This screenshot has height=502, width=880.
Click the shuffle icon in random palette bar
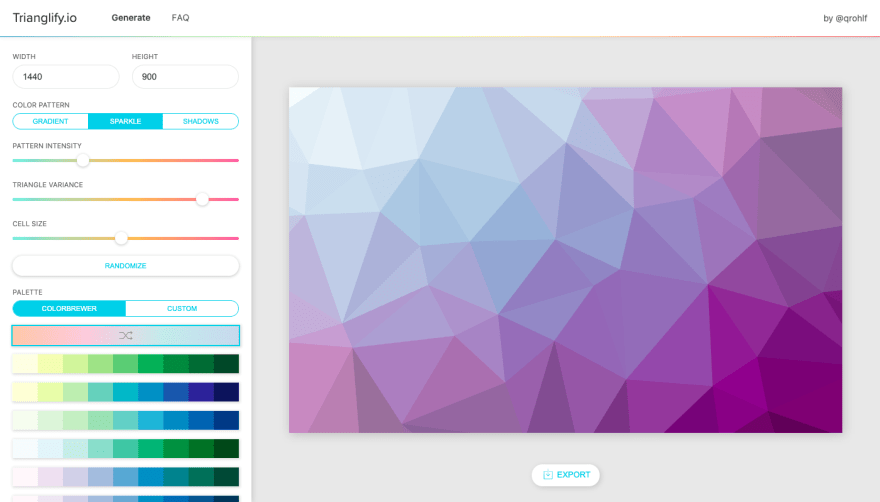pyautogui.click(x=126, y=335)
